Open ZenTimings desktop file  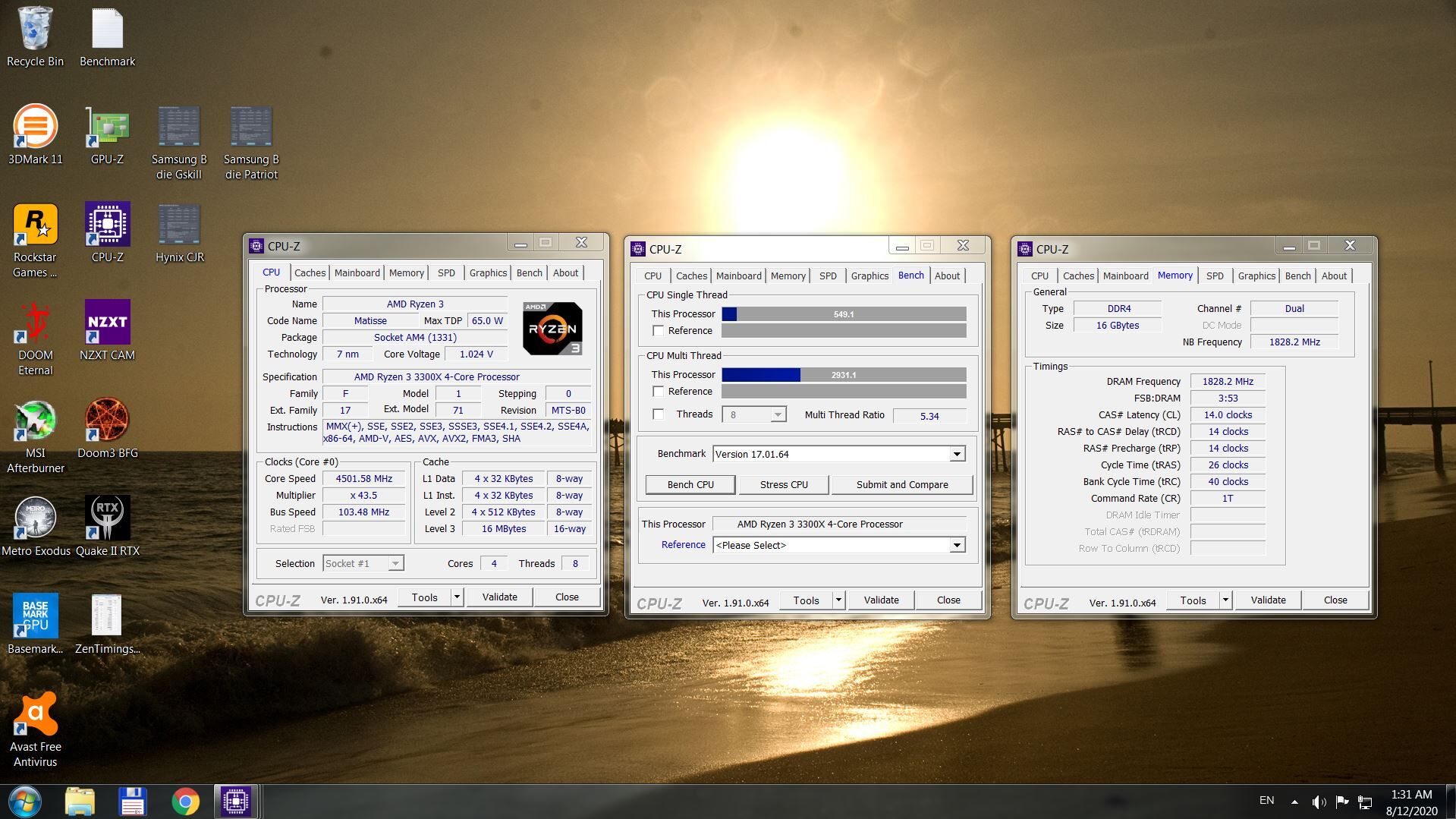coord(107,624)
